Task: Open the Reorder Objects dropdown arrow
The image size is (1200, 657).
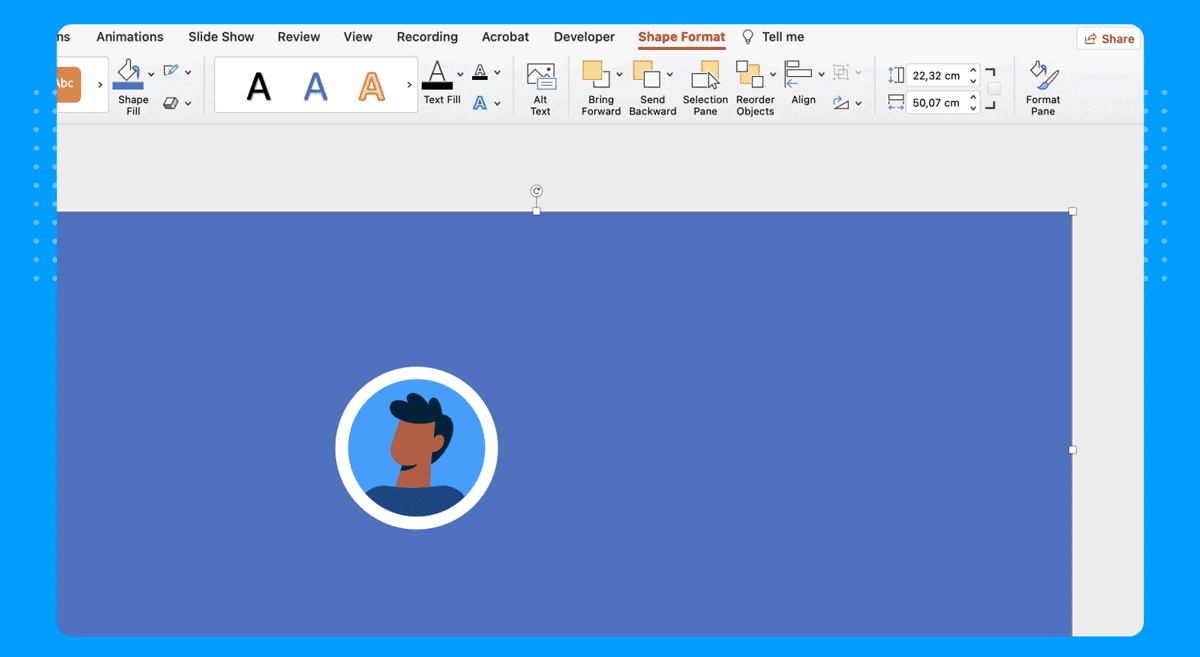Action: pos(772,75)
